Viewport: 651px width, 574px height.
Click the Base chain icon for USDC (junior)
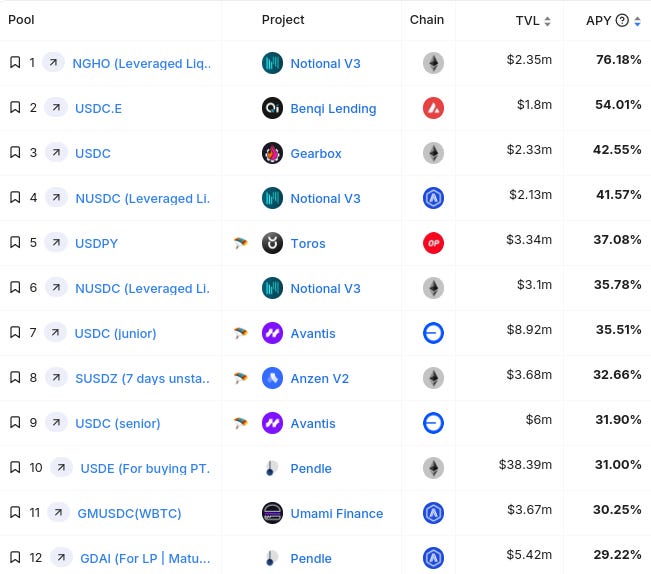(433, 333)
